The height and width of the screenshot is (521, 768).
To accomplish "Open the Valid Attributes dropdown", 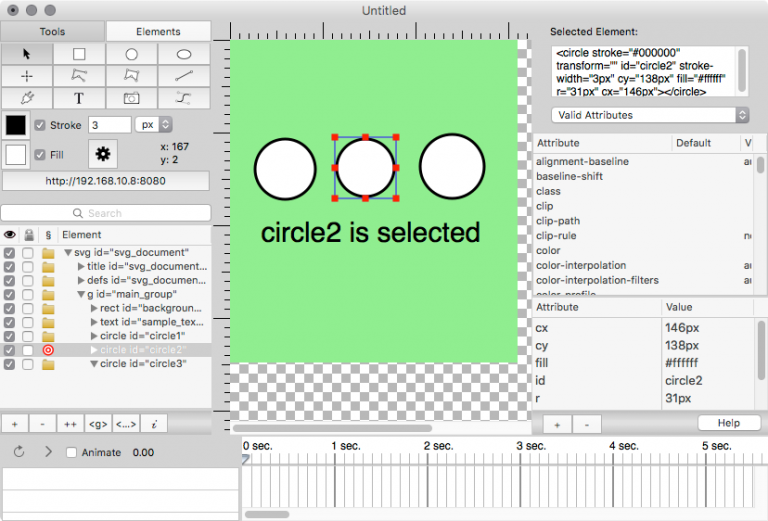I will click(650, 115).
